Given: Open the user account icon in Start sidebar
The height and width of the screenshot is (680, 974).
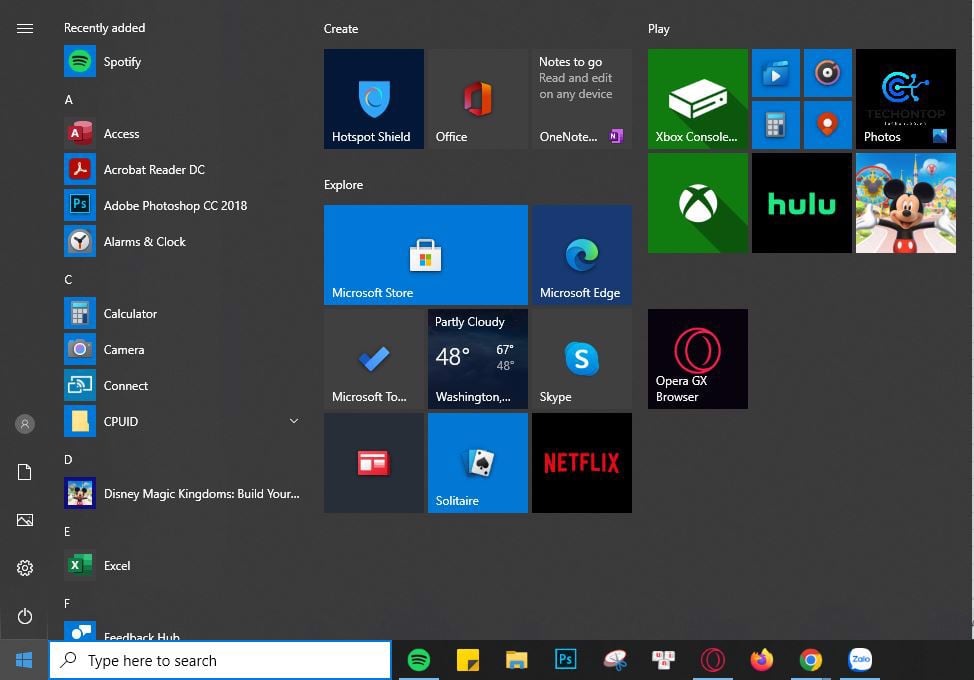Looking at the screenshot, I should (x=25, y=424).
